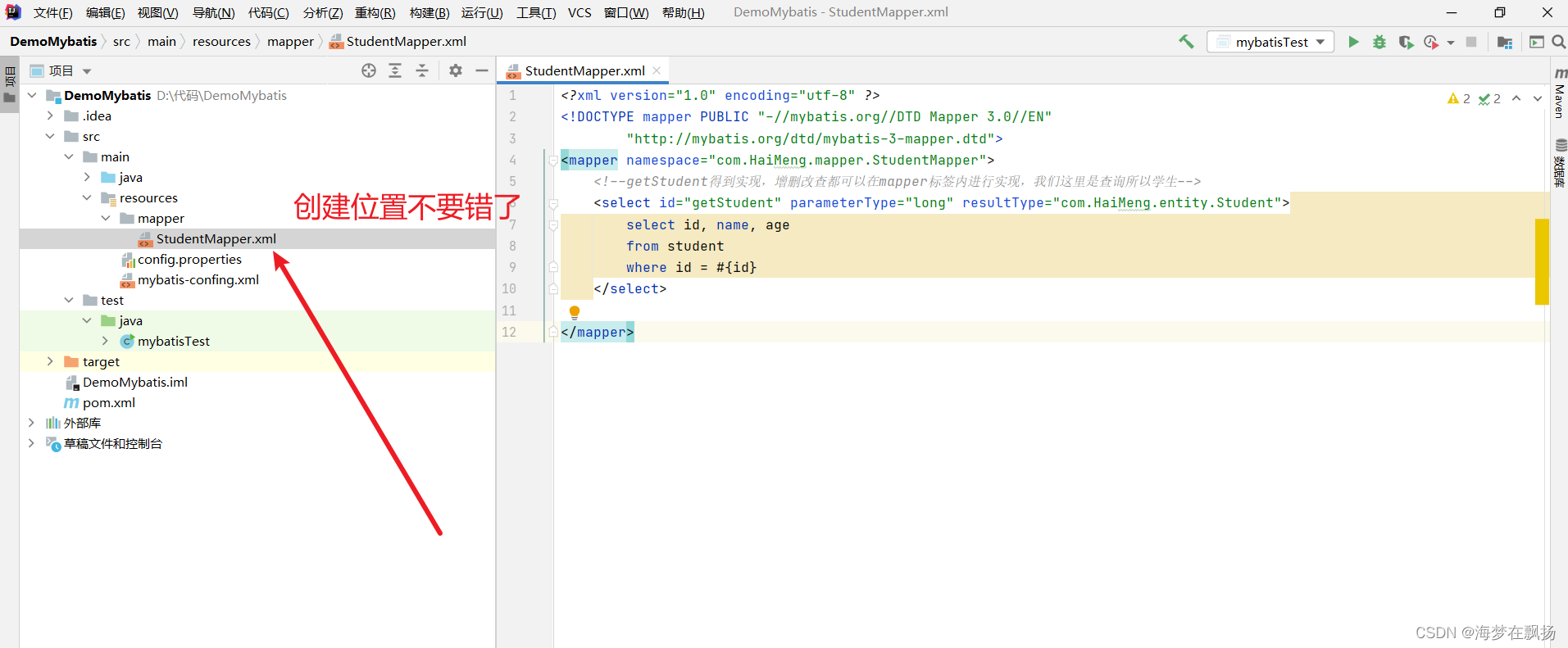Close the StudentMapper.xml editor tab

click(x=657, y=70)
